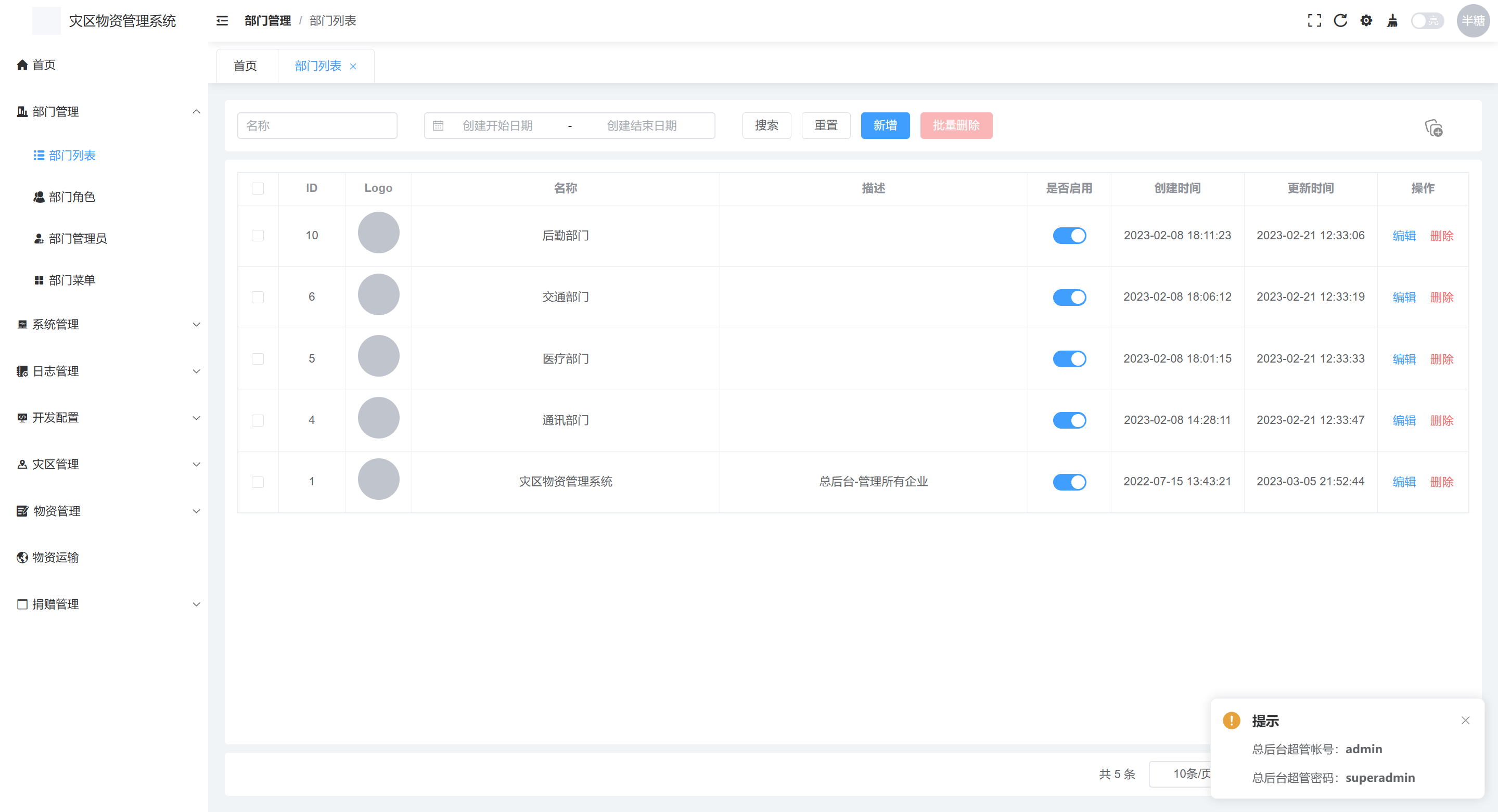
Task: Disable the 医疗部门 enabled switch
Action: click(x=1069, y=358)
